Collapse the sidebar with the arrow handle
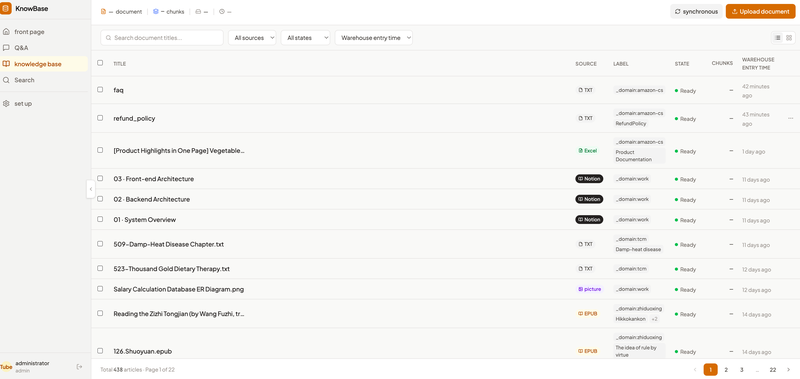 coord(91,189)
